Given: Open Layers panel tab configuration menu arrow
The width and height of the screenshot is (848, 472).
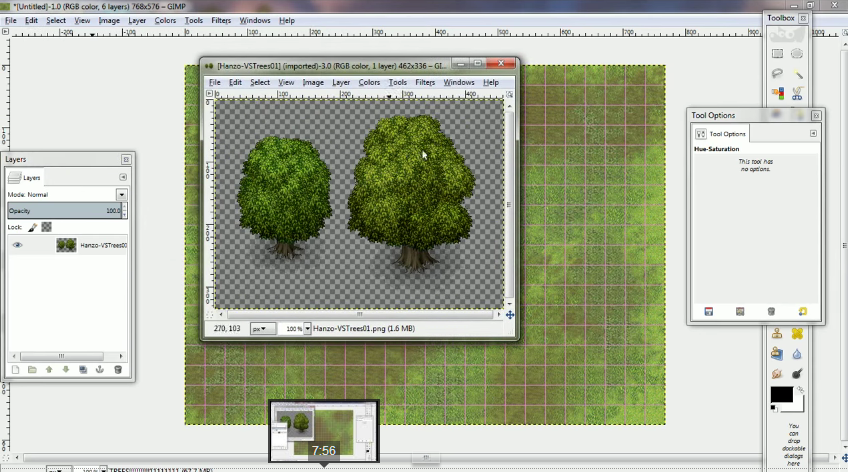Looking at the screenshot, I should pos(123,177).
